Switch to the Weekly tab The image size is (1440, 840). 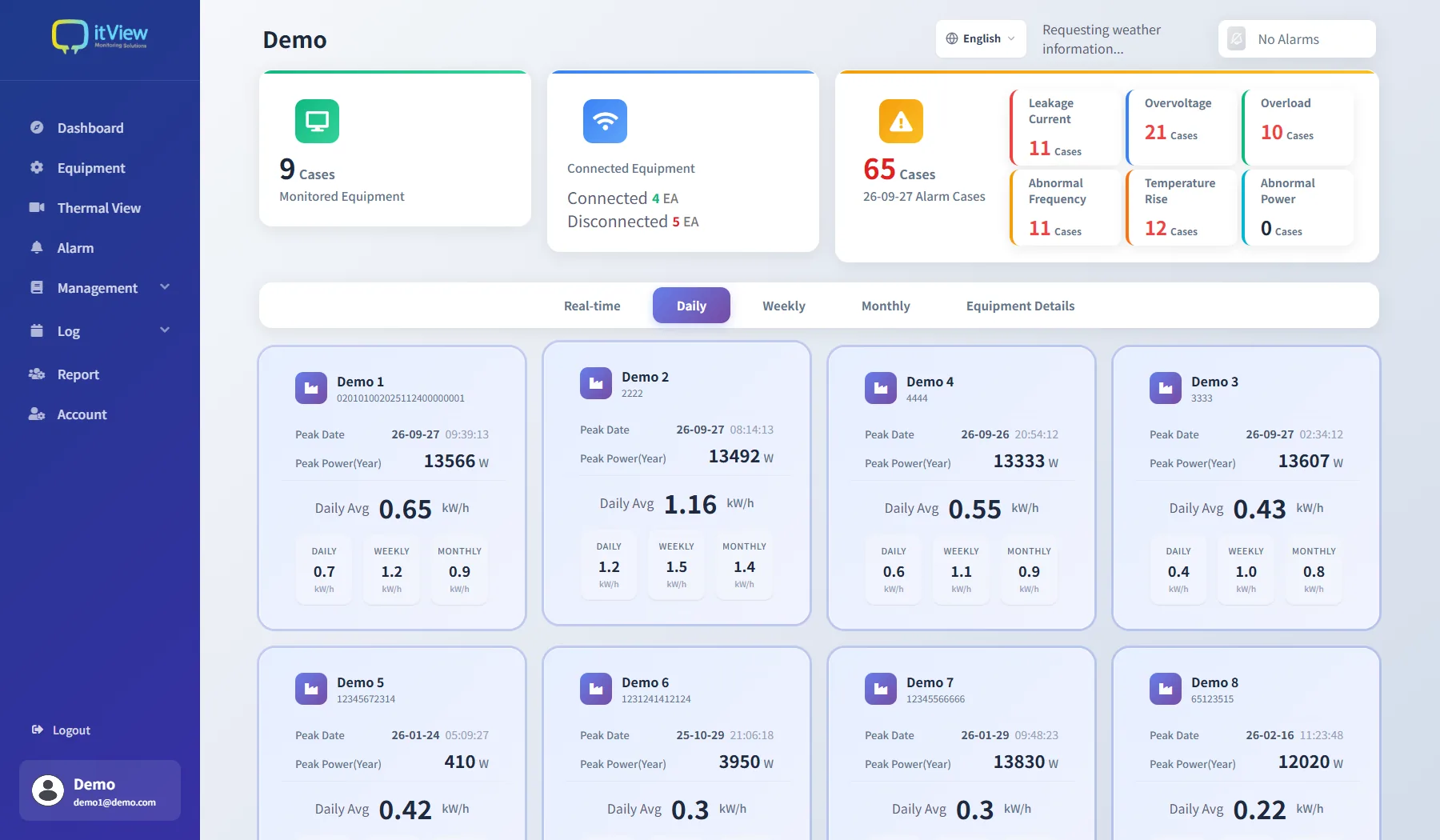tap(784, 306)
